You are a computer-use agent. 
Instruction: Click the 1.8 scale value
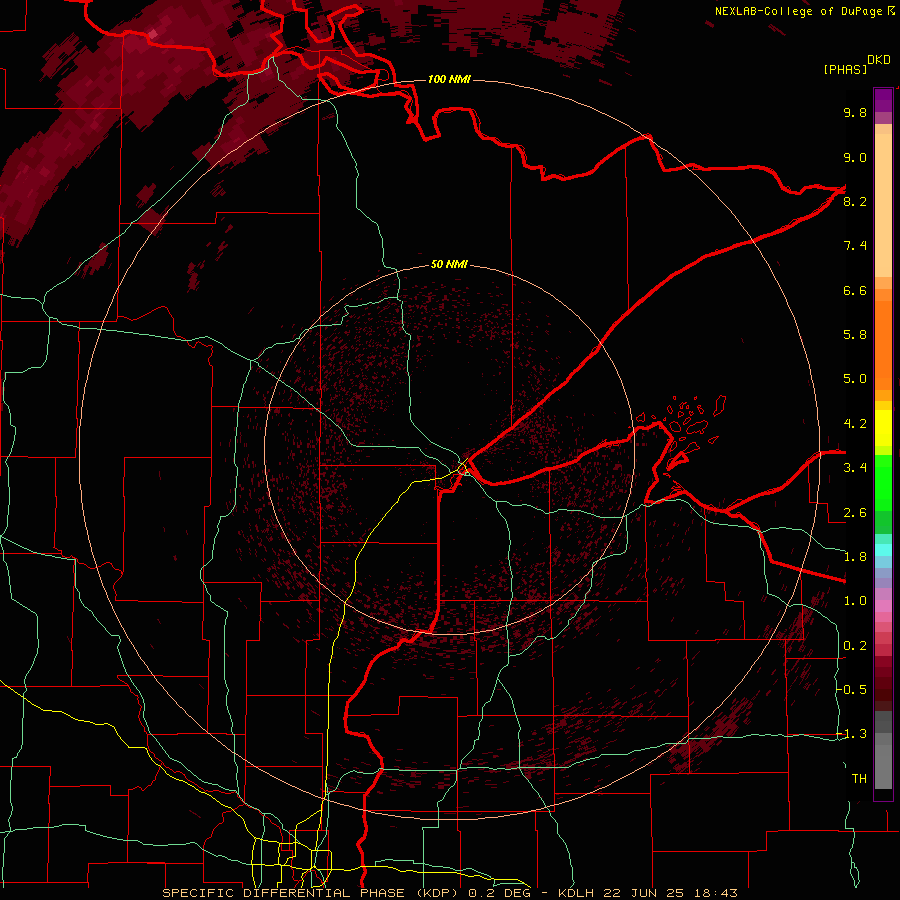pyautogui.click(x=855, y=557)
